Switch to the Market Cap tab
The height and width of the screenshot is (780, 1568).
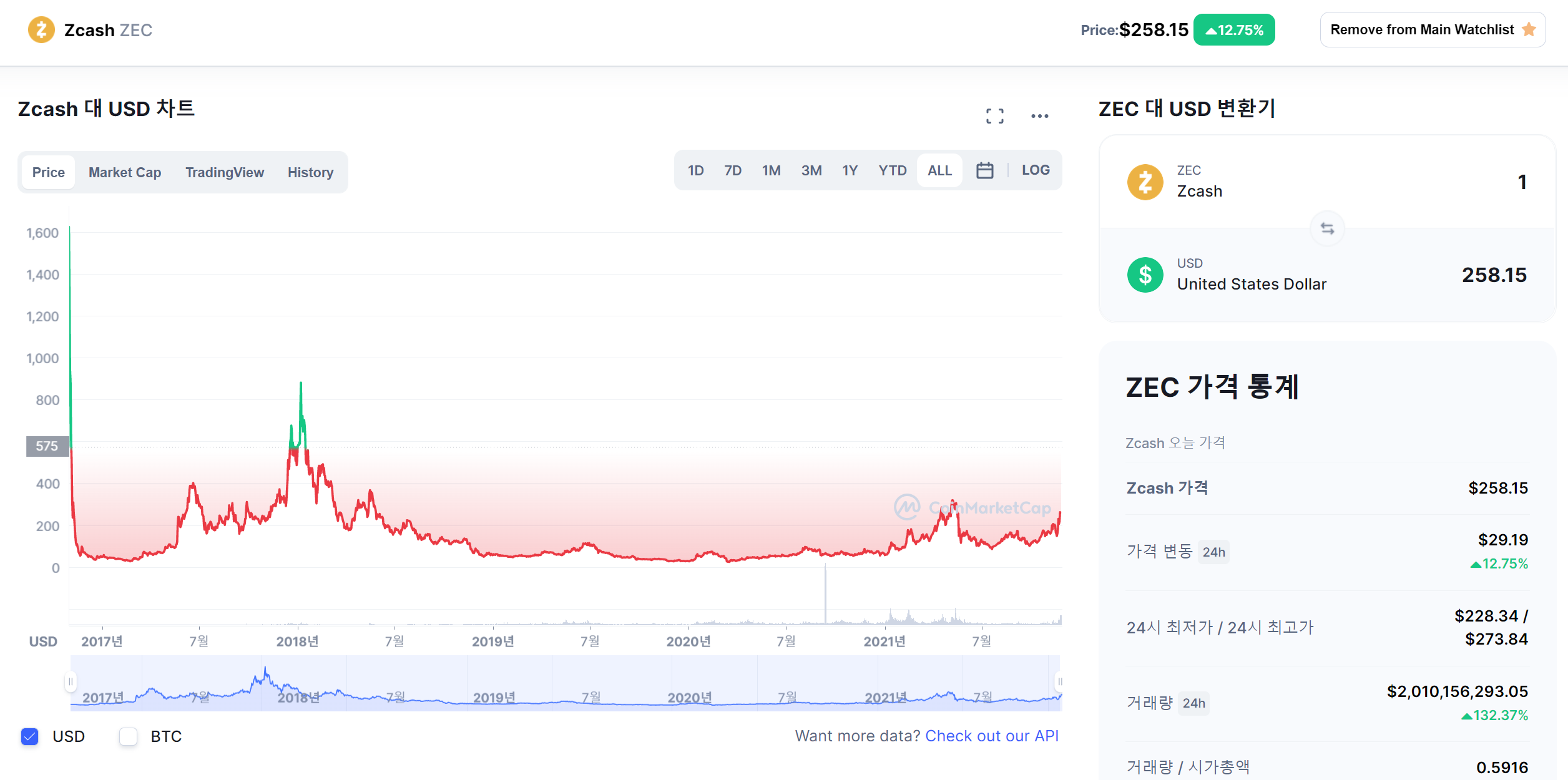tap(125, 172)
